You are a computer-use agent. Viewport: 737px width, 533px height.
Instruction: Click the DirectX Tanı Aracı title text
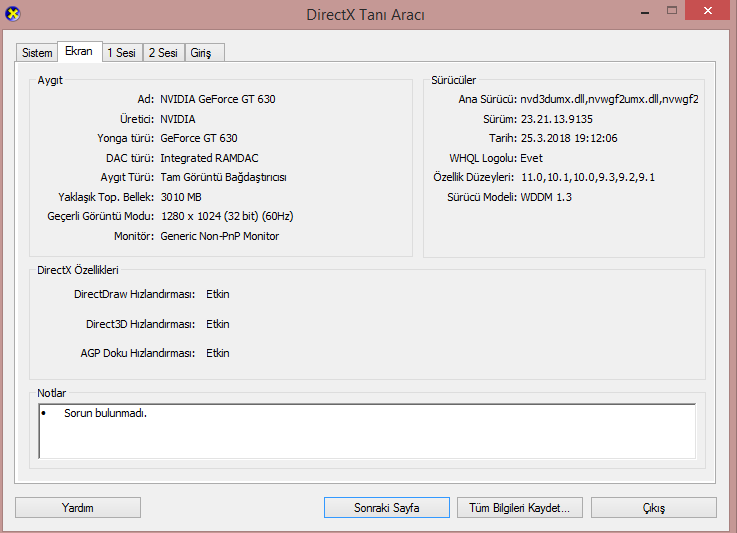367,16
